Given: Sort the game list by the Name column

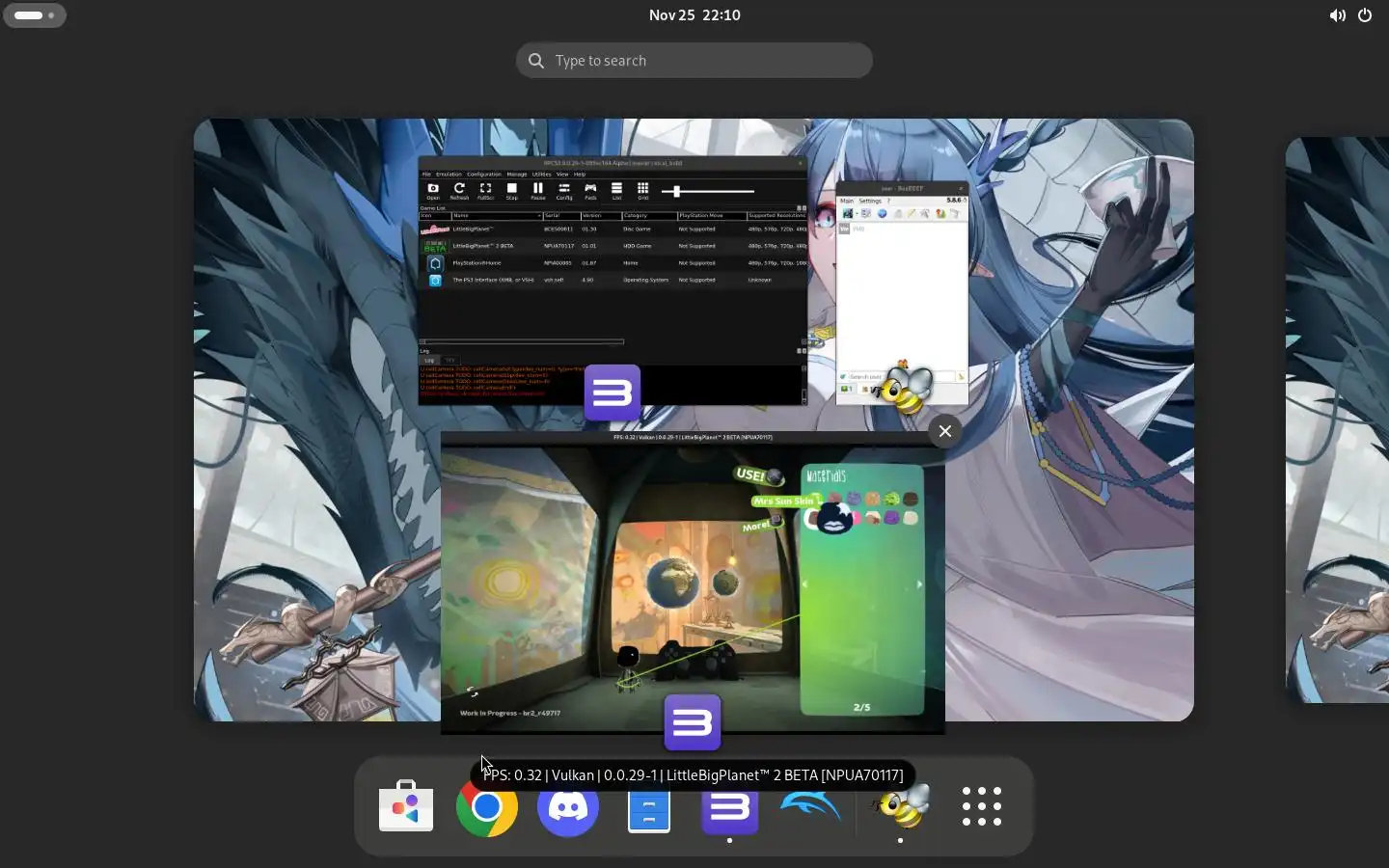Looking at the screenshot, I should tap(498, 216).
